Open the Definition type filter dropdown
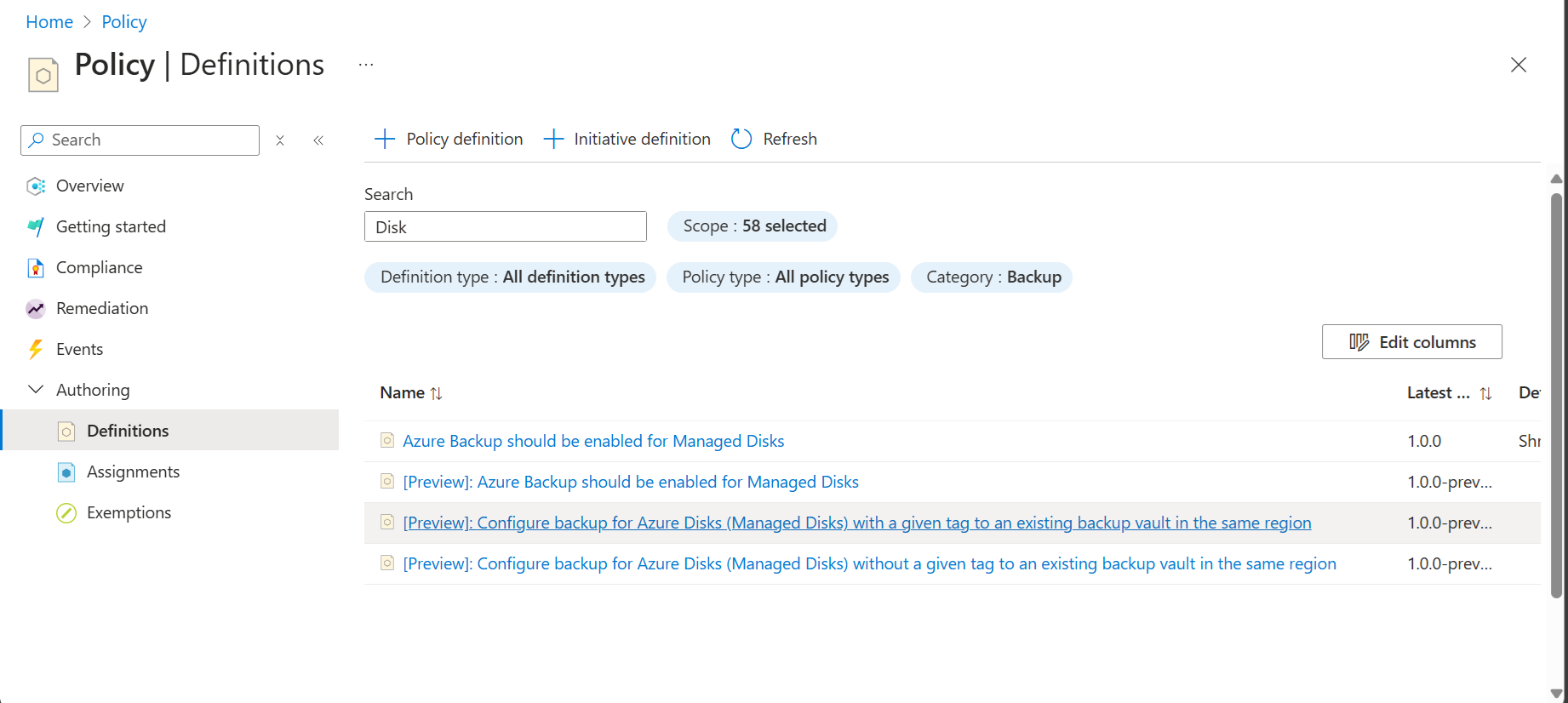 (x=510, y=277)
